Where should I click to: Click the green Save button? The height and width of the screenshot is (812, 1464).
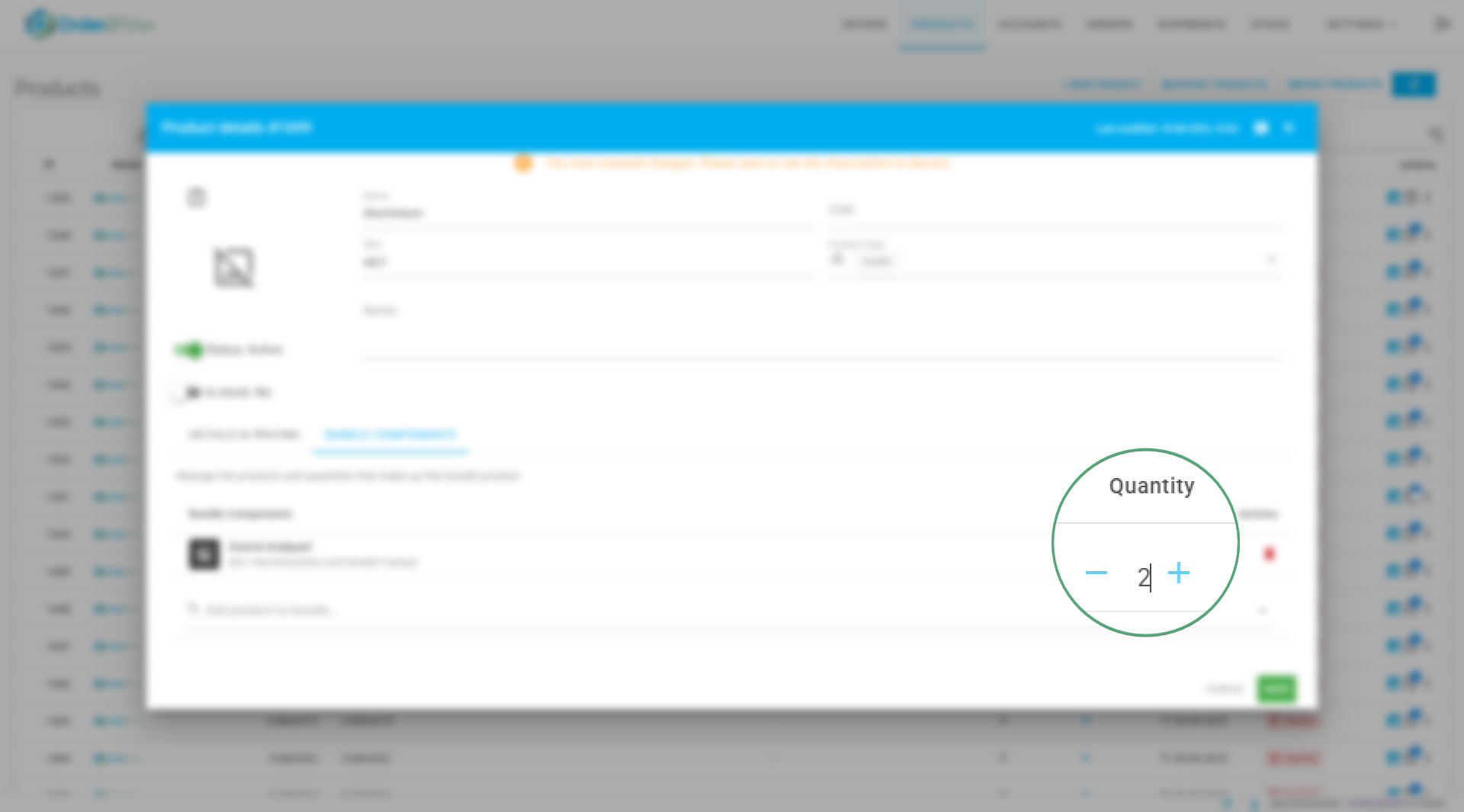1276,689
